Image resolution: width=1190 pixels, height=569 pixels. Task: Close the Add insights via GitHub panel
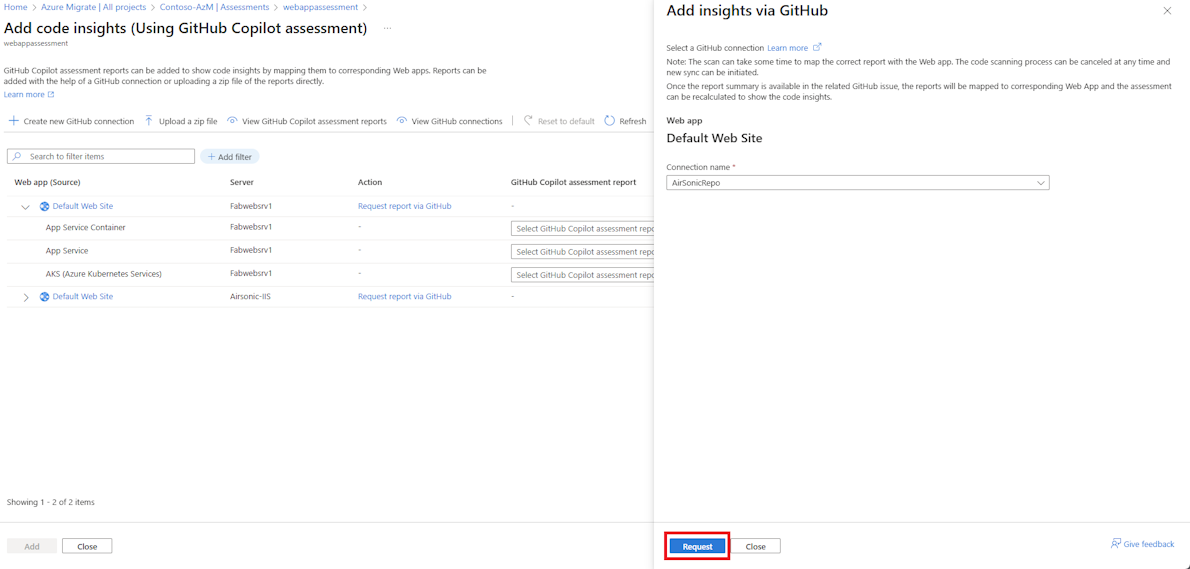[x=1167, y=11]
